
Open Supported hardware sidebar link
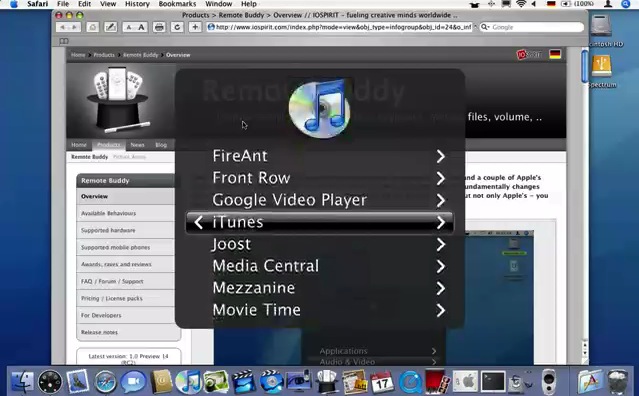coord(126,231)
